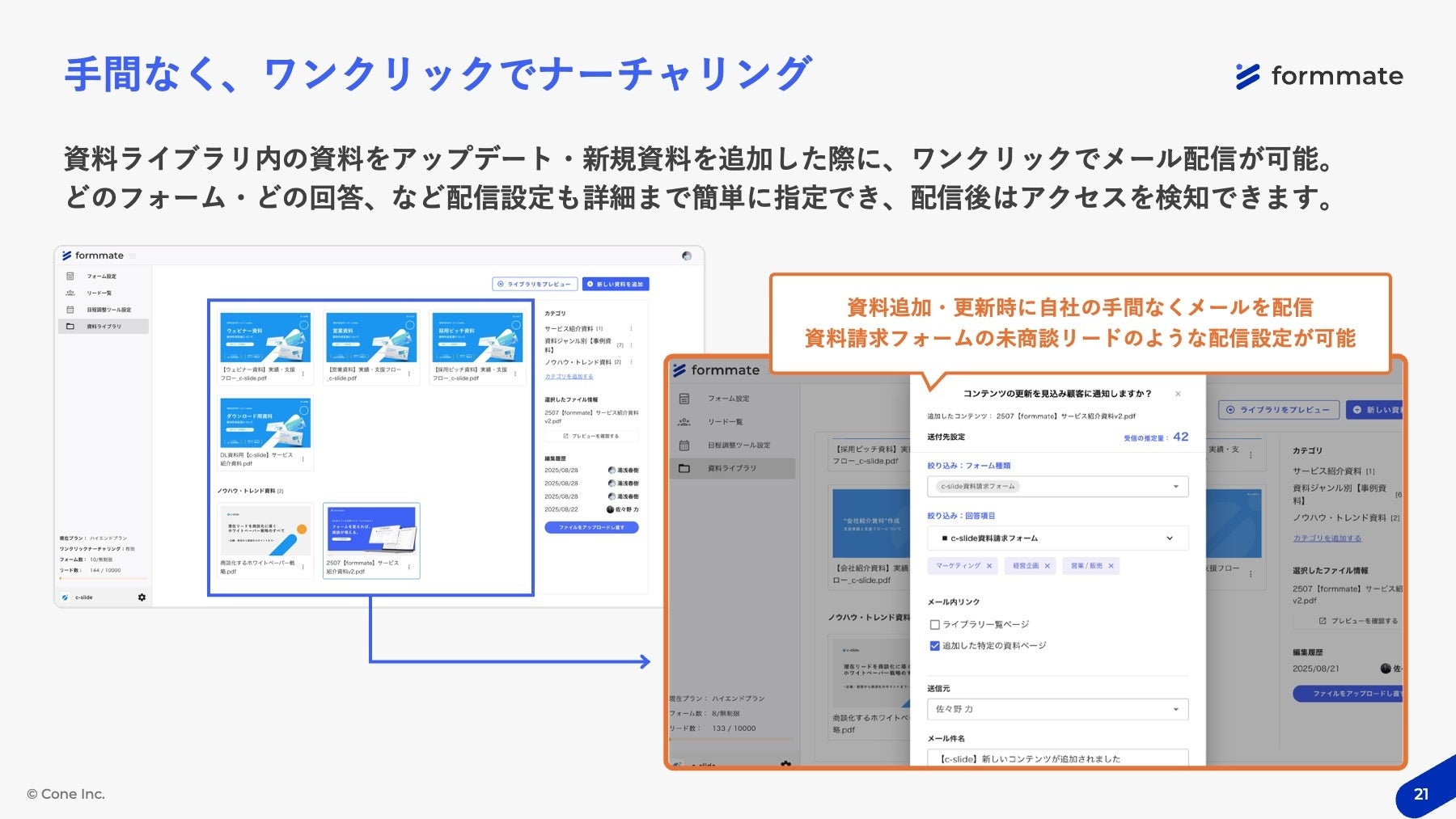Click ファイルをアップロードし直す button in smaller window

(x=591, y=527)
